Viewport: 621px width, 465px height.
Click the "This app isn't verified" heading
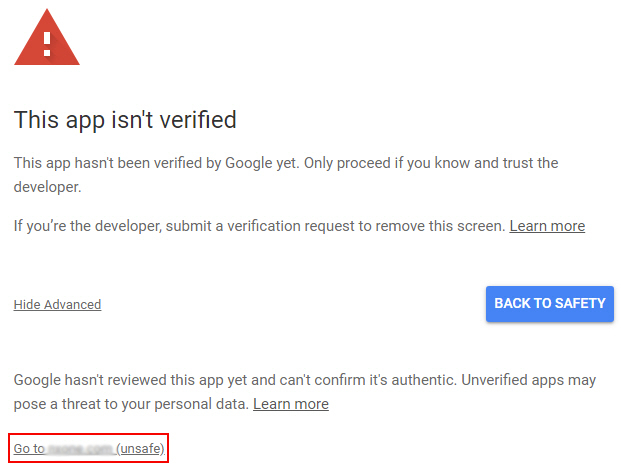pos(125,120)
